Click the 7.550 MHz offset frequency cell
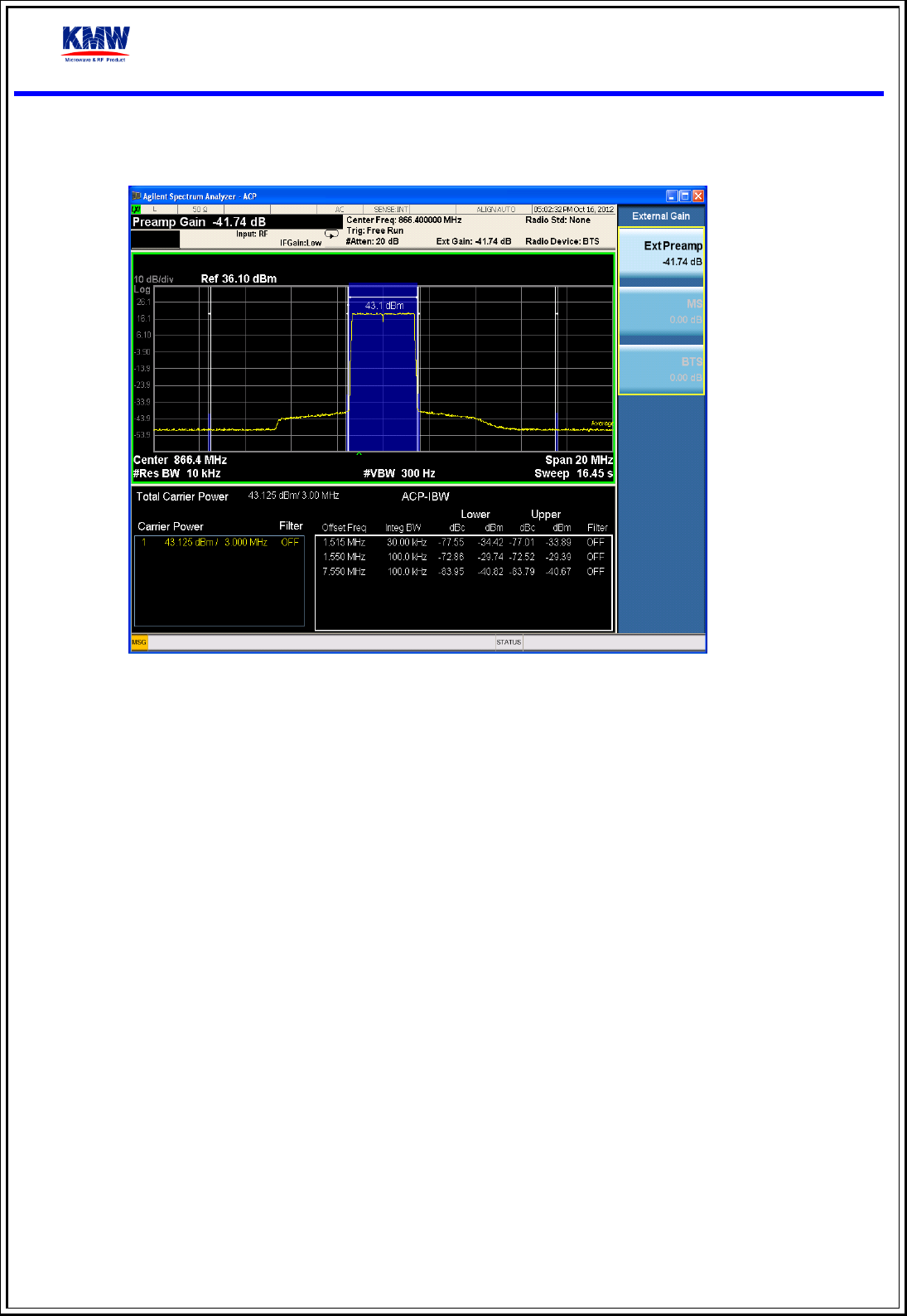Image resolution: width=907 pixels, height=1316 pixels. coord(345,572)
